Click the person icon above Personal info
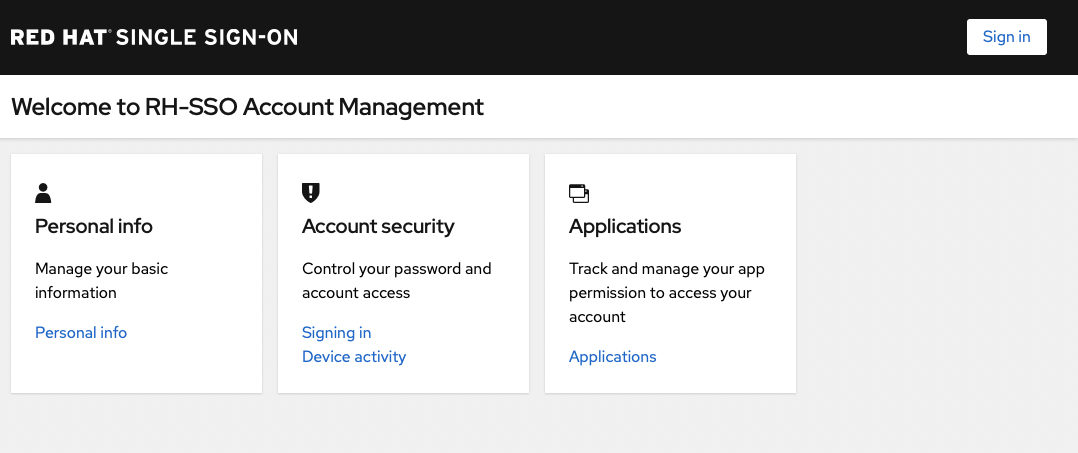The image size is (1078, 453). (x=43, y=193)
